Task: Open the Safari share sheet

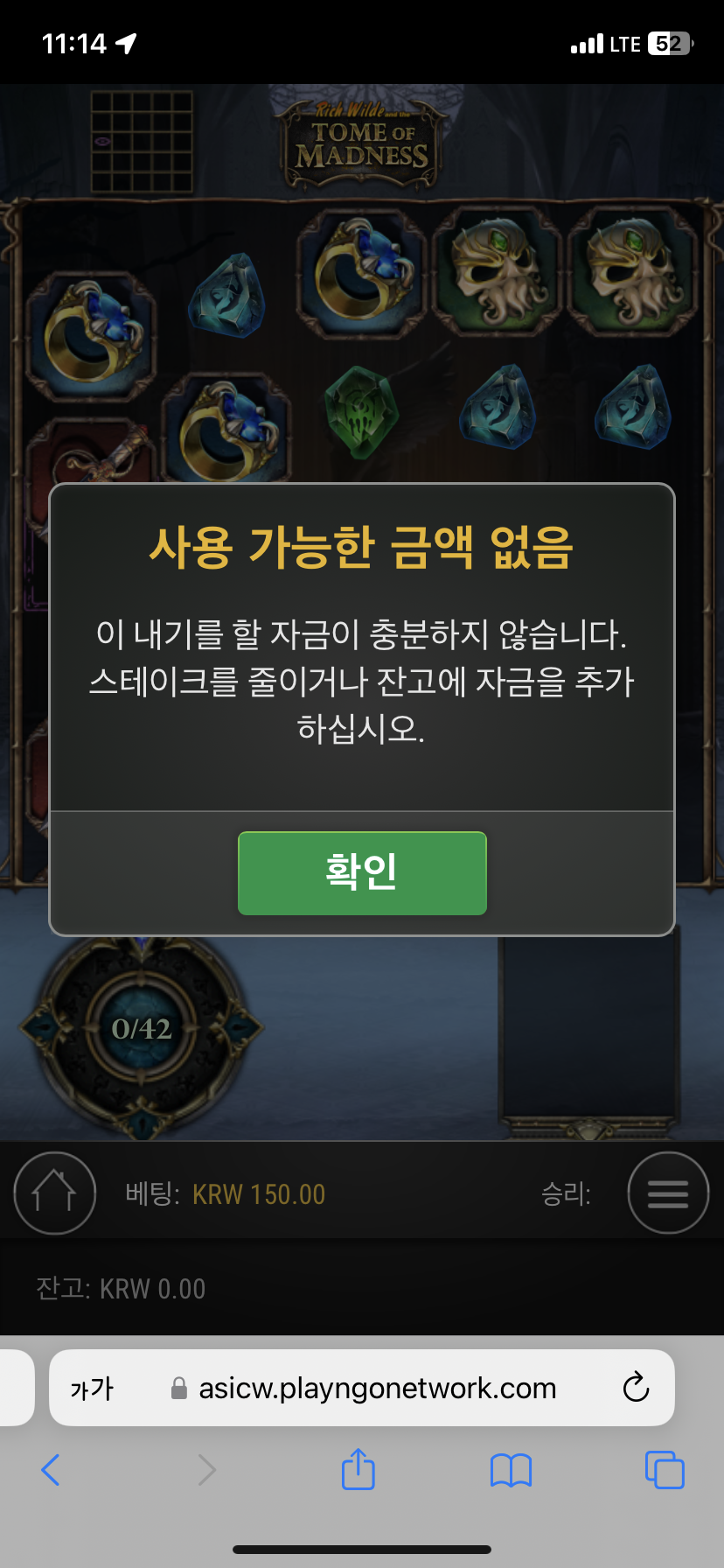Action: (x=359, y=1468)
